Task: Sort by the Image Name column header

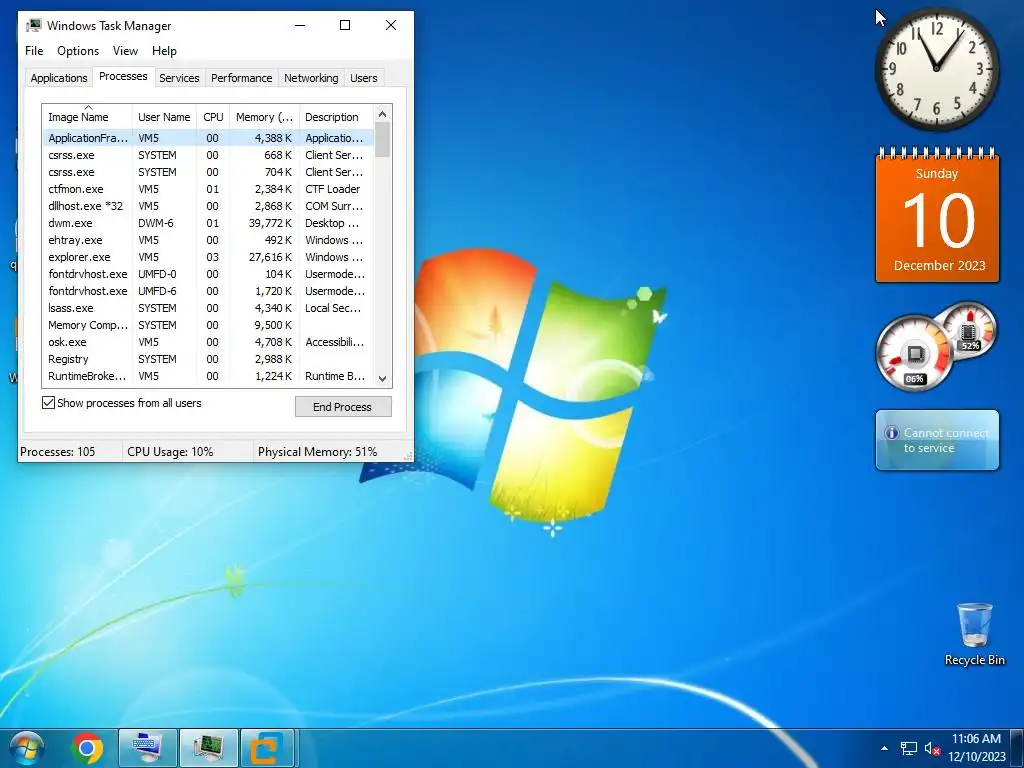Action: click(x=87, y=117)
